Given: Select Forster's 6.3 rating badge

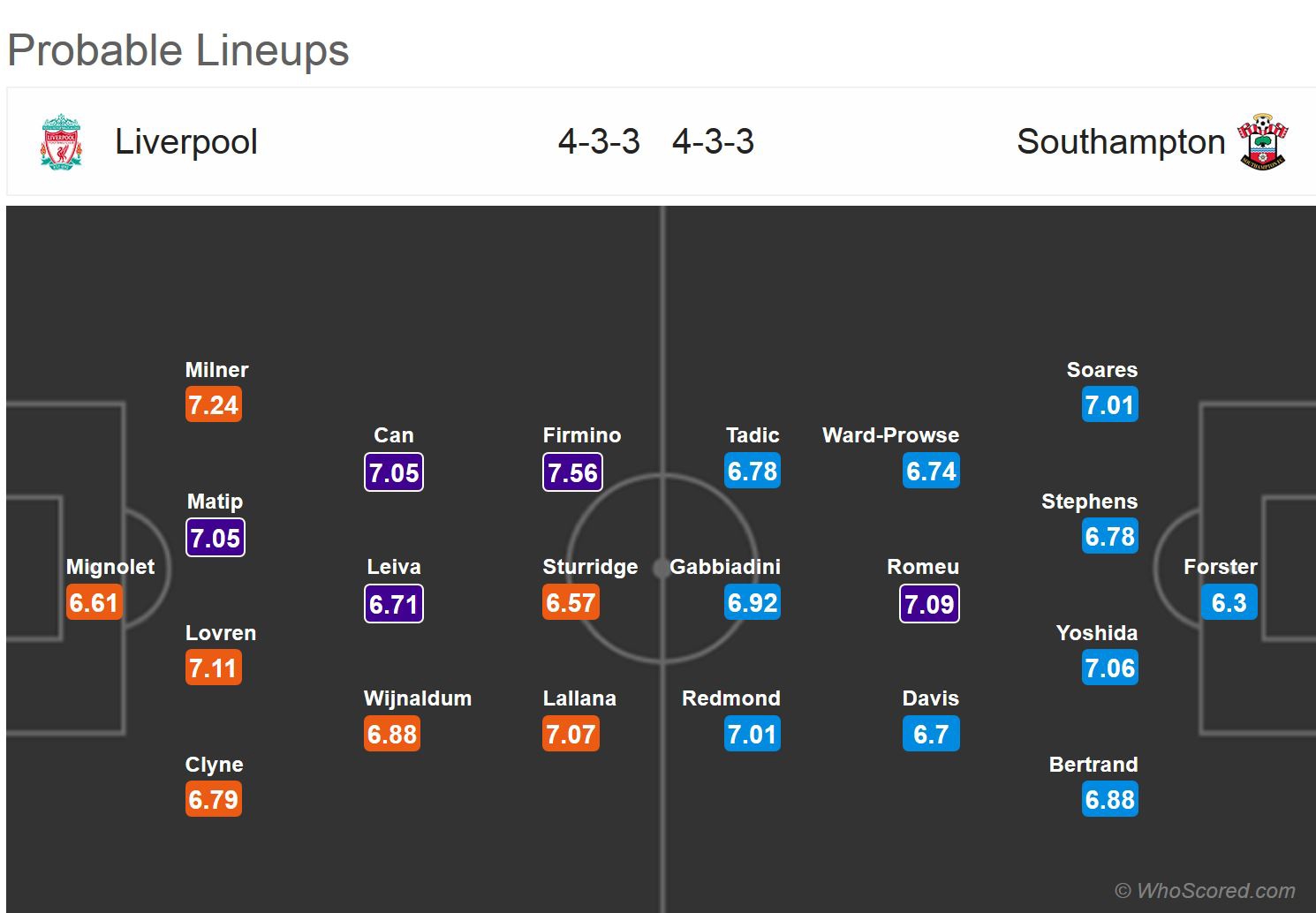Looking at the screenshot, I should tap(1229, 603).
